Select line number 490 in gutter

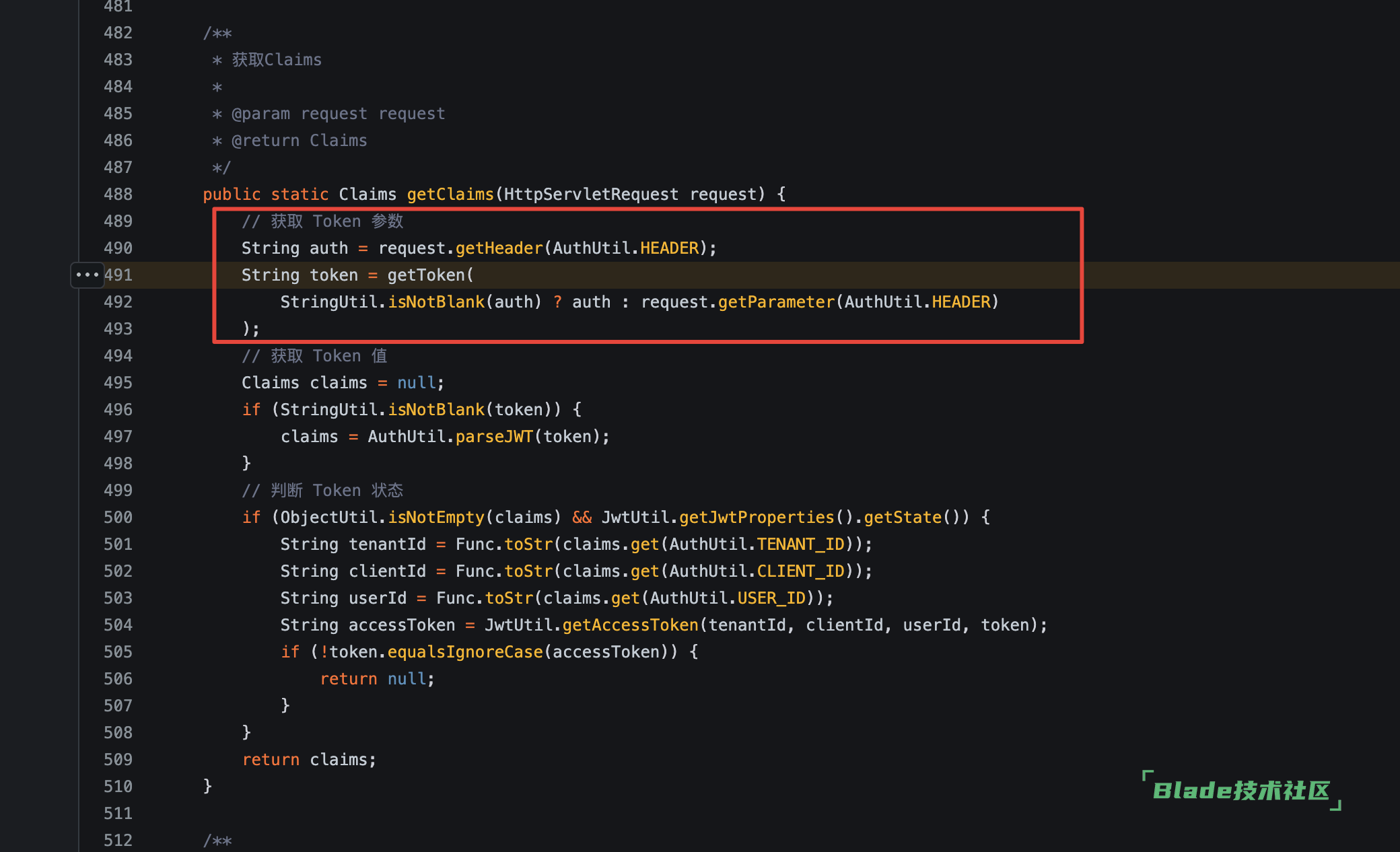tap(118, 248)
